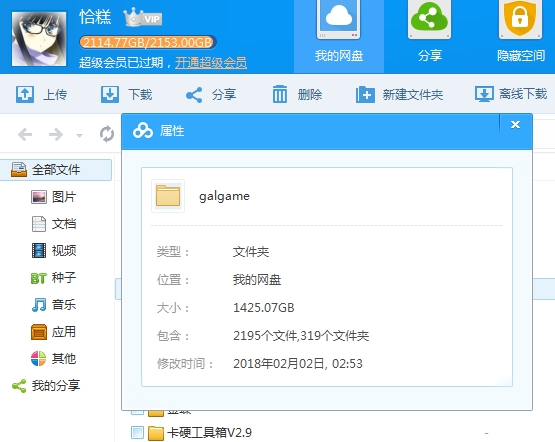Refresh the file list
The image size is (555, 442).
pos(107,134)
